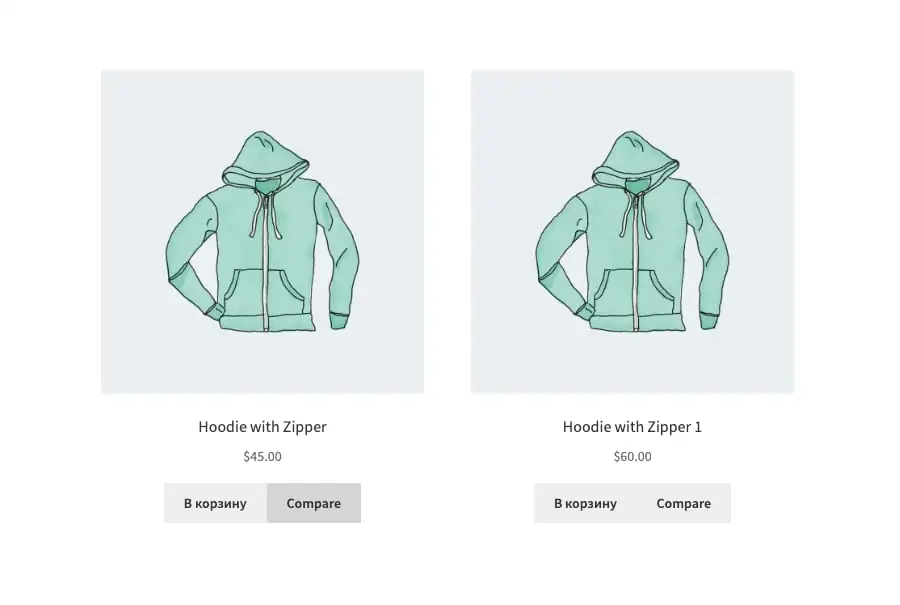Click the drawstrings on the right hoodie
This screenshot has width=900, height=605.
[x=637, y=215]
